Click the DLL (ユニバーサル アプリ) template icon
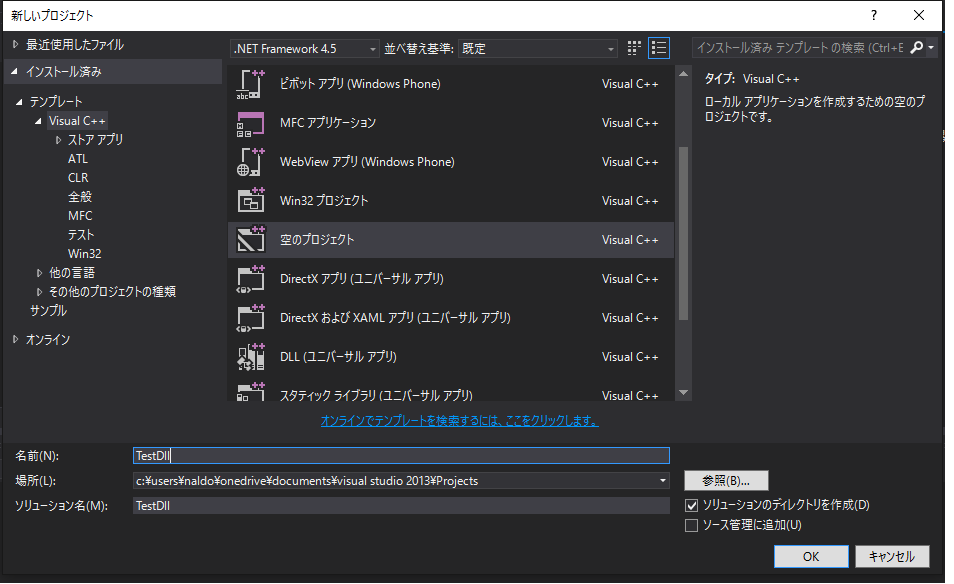954x584 pixels. click(x=251, y=356)
